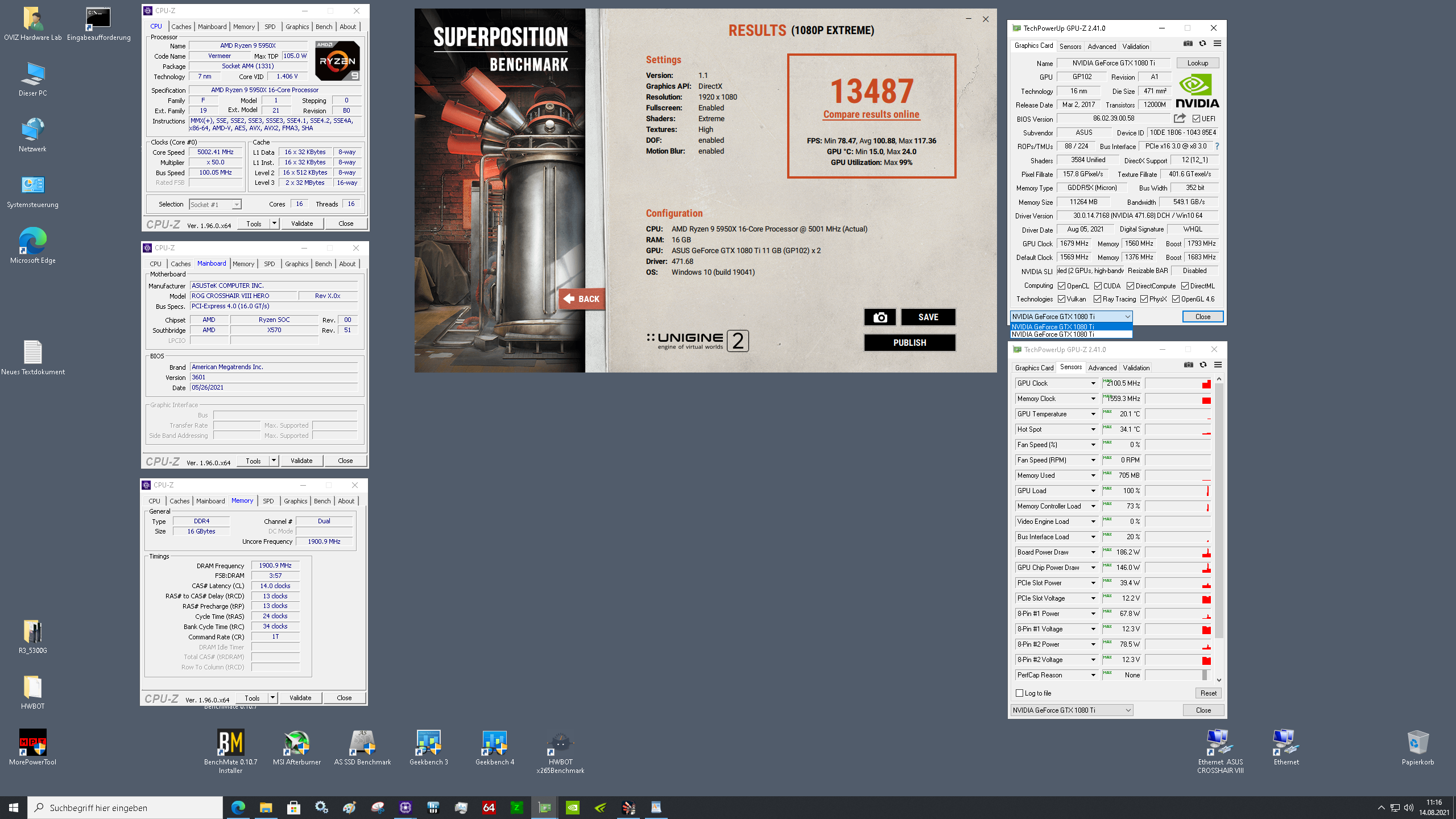Click the red 64 icon in the taskbar

tap(489, 807)
